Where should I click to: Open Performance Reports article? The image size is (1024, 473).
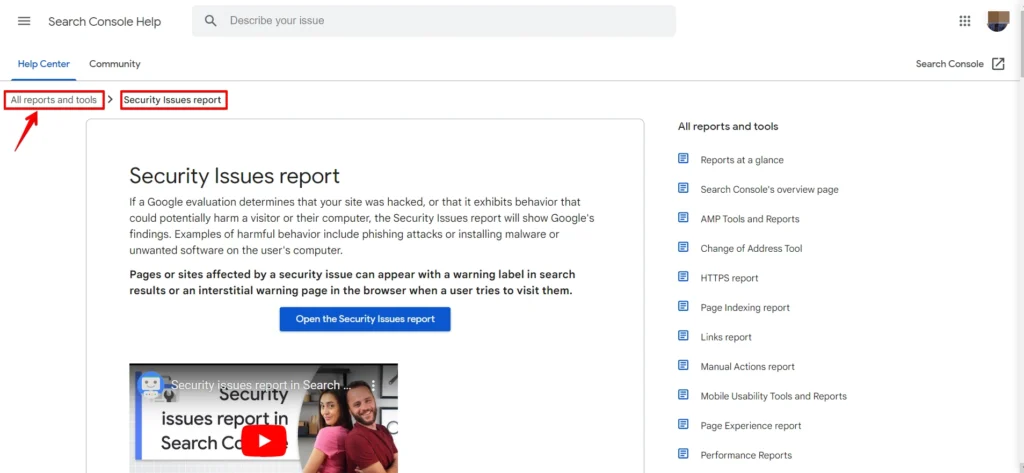pos(746,455)
